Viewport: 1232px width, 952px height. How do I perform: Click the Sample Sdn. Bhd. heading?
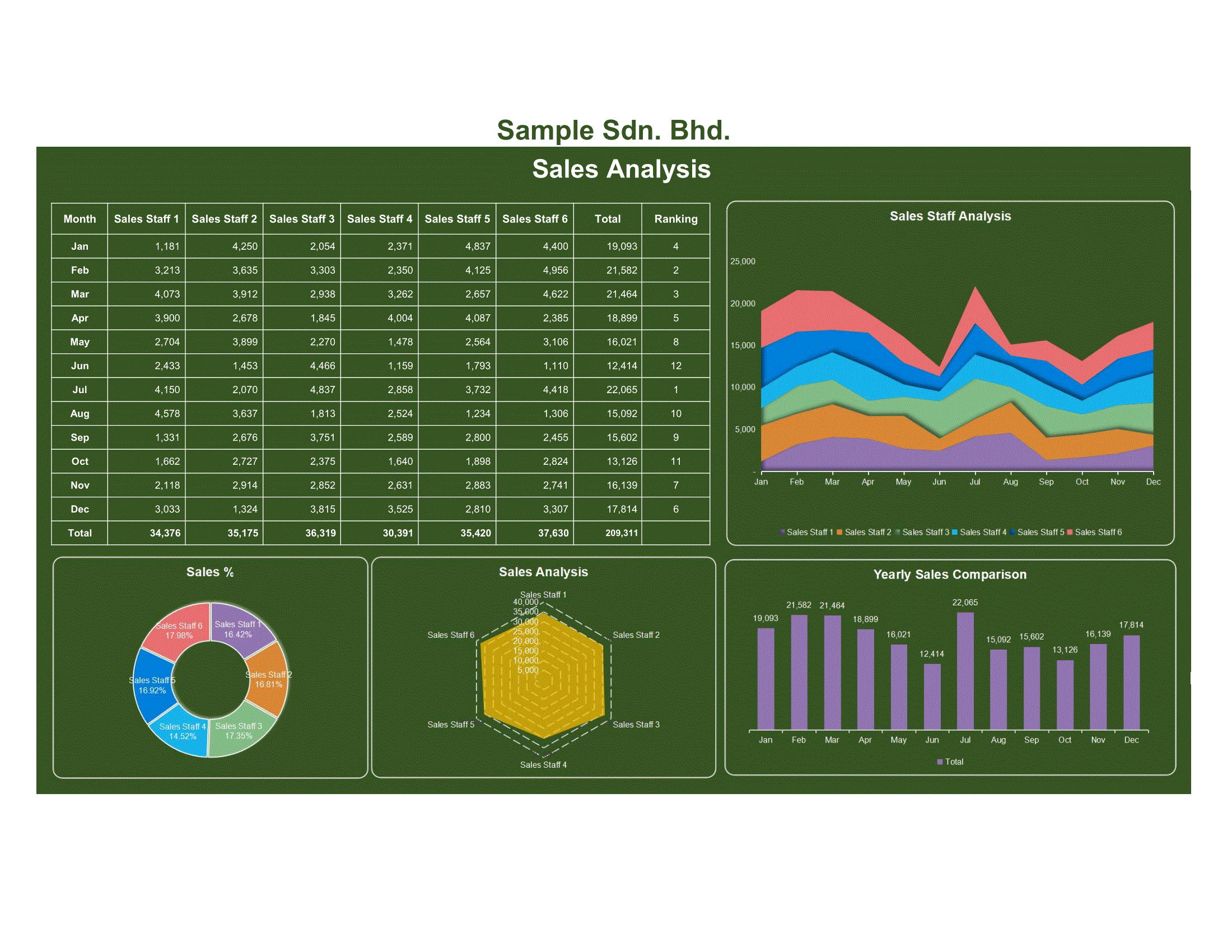coord(613,130)
